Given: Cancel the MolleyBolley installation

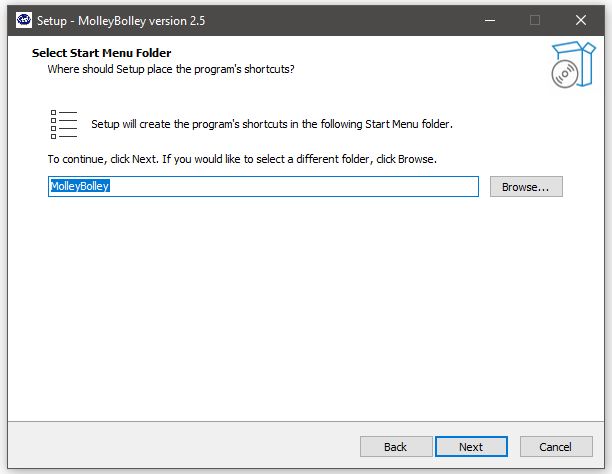Looking at the screenshot, I should [x=556, y=446].
